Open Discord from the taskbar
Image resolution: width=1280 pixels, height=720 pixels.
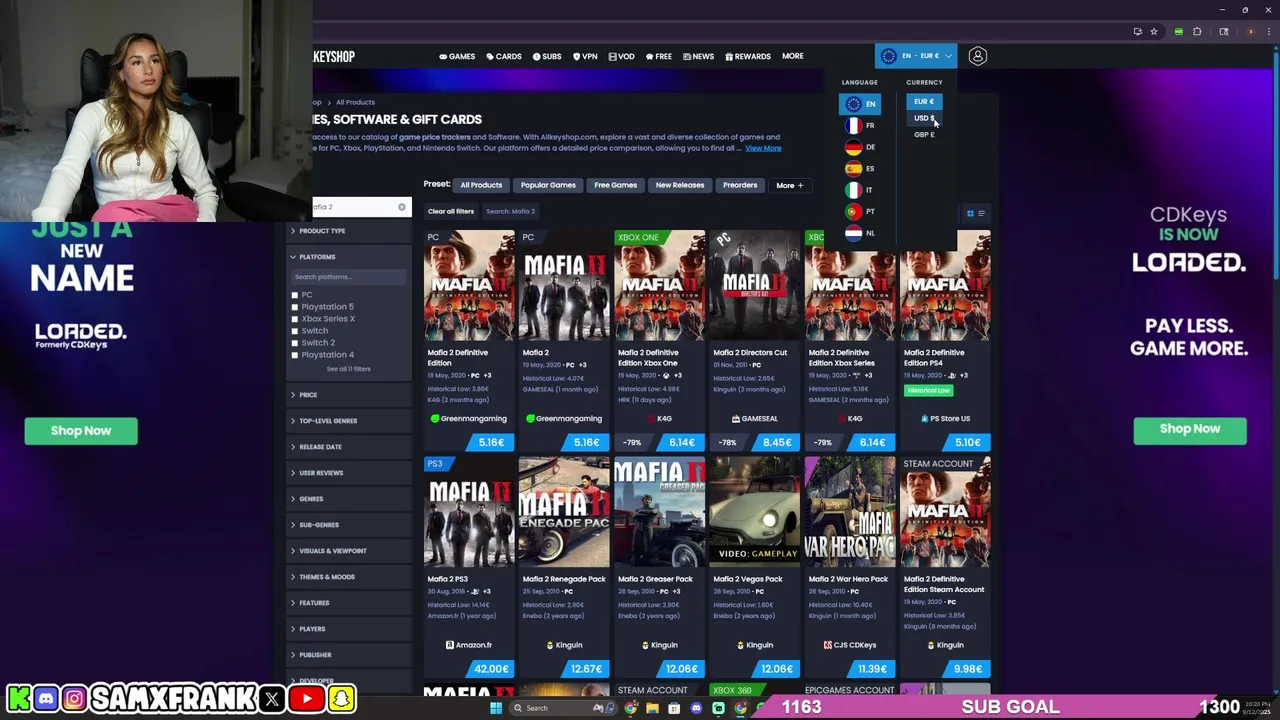696,708
